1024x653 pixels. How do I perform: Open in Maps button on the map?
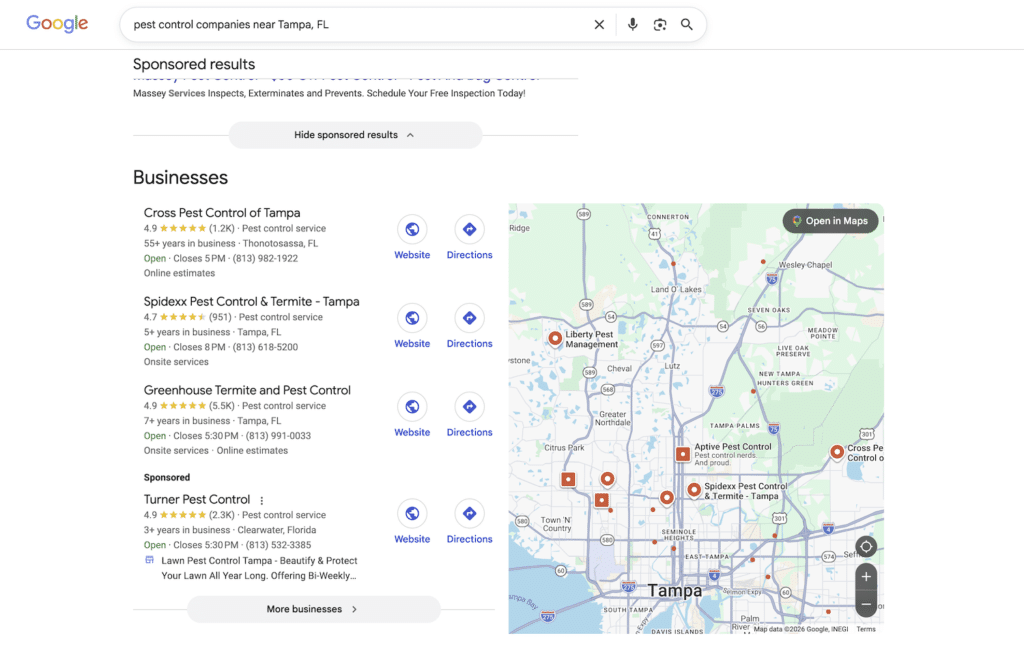click(x=830, y=221)
